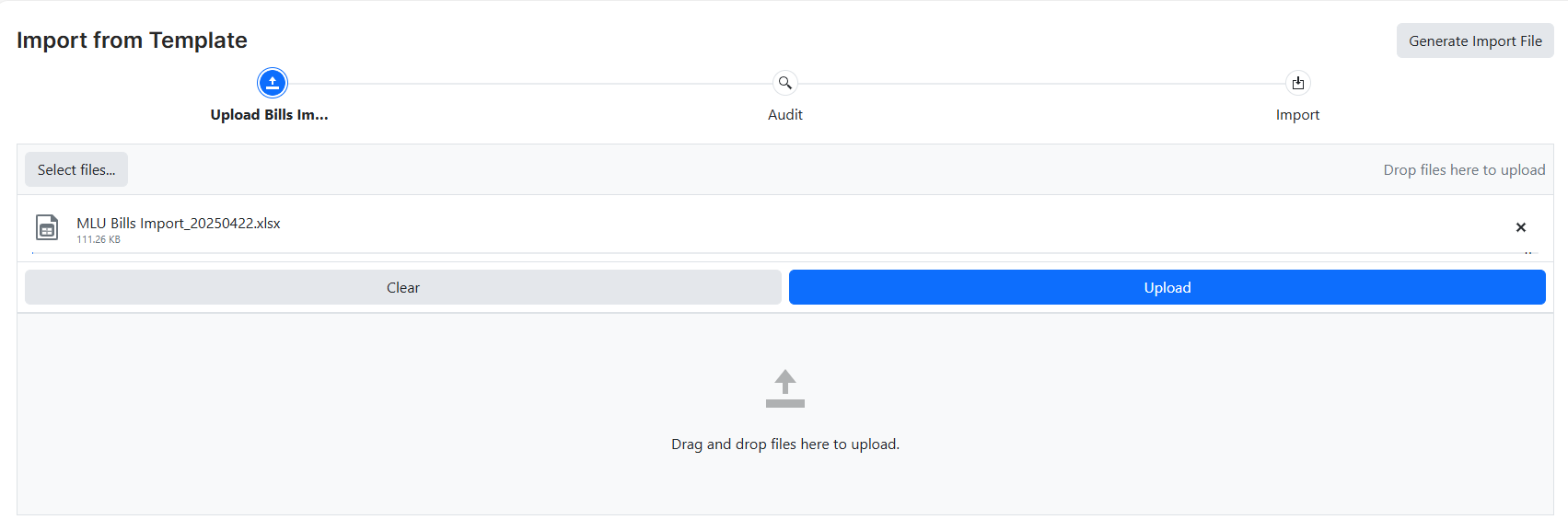1568x531 pixels.
Task: Select the 'Upload Bills Im...' step label
Action: pyautogui.click(x=269, y=115)
